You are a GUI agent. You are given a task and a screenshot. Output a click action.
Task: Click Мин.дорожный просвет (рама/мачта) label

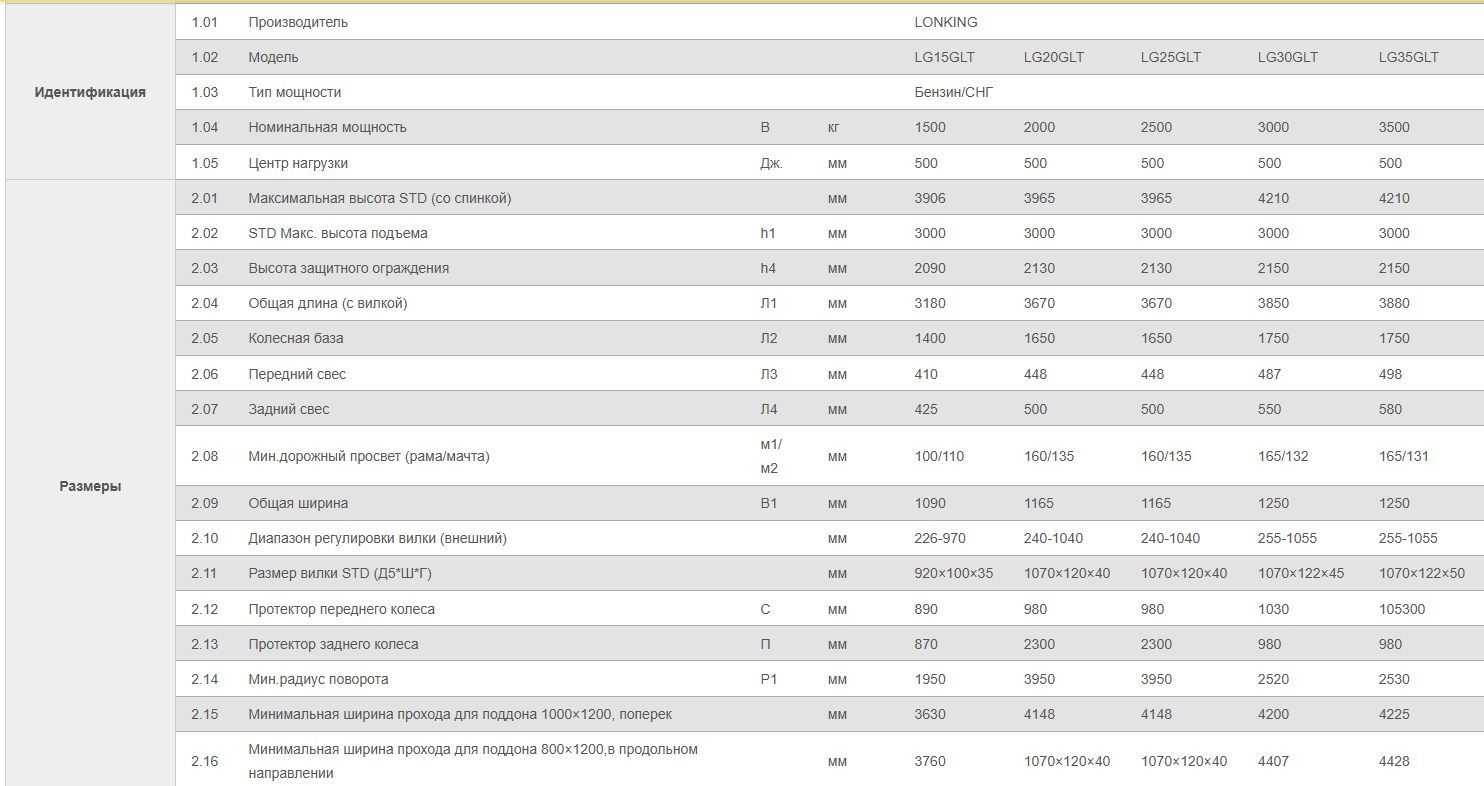(369, 456)
